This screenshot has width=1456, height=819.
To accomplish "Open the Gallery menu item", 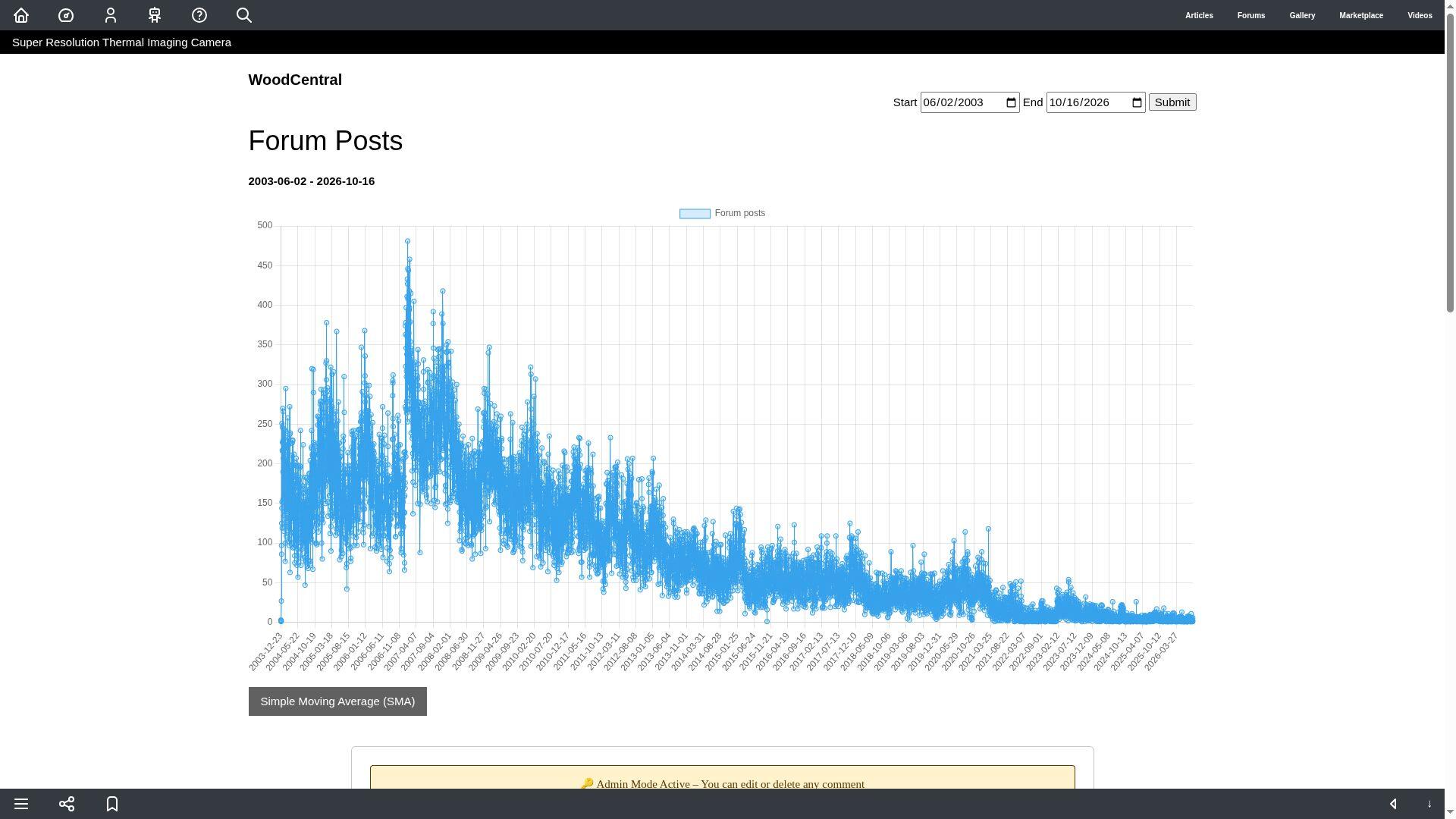I will (1302, 15).
